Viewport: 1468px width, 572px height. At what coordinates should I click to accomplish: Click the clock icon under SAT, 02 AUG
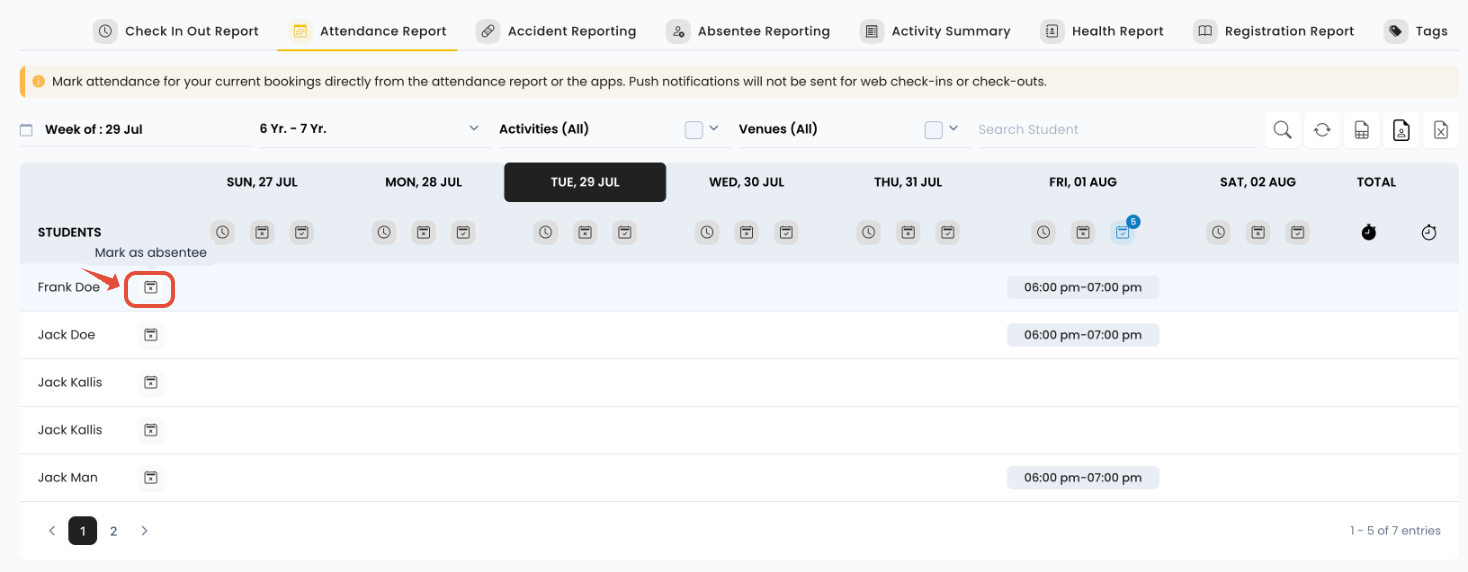click(1218, 232)
